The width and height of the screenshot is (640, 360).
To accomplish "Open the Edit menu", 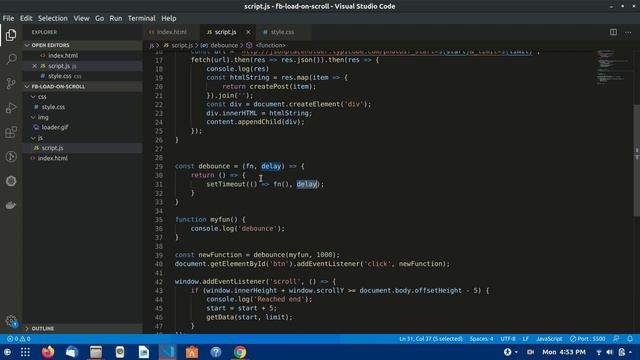I will coord(26,18).
